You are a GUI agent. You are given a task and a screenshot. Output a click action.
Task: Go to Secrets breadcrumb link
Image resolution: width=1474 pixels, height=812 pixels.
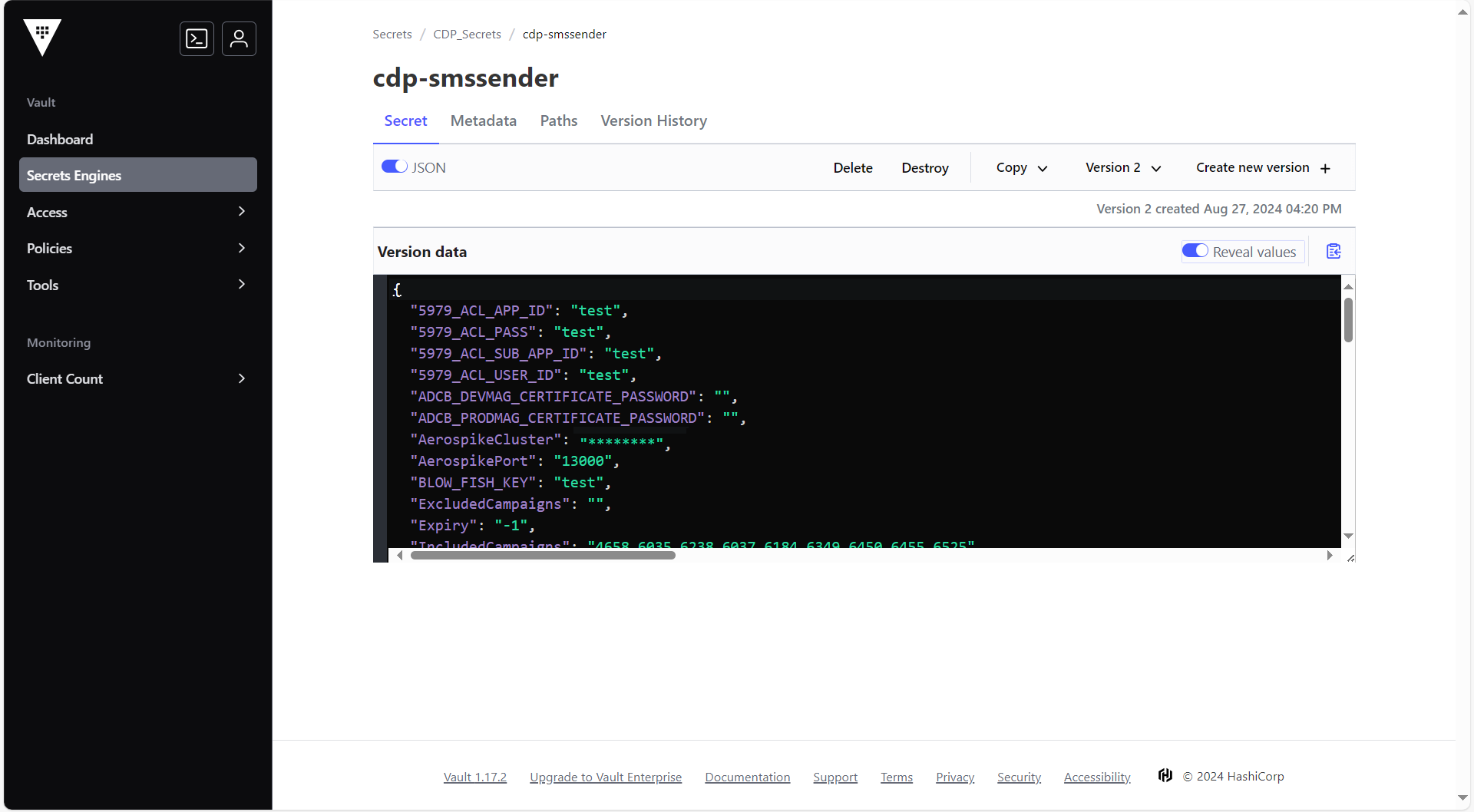click(x=392, y=35)
